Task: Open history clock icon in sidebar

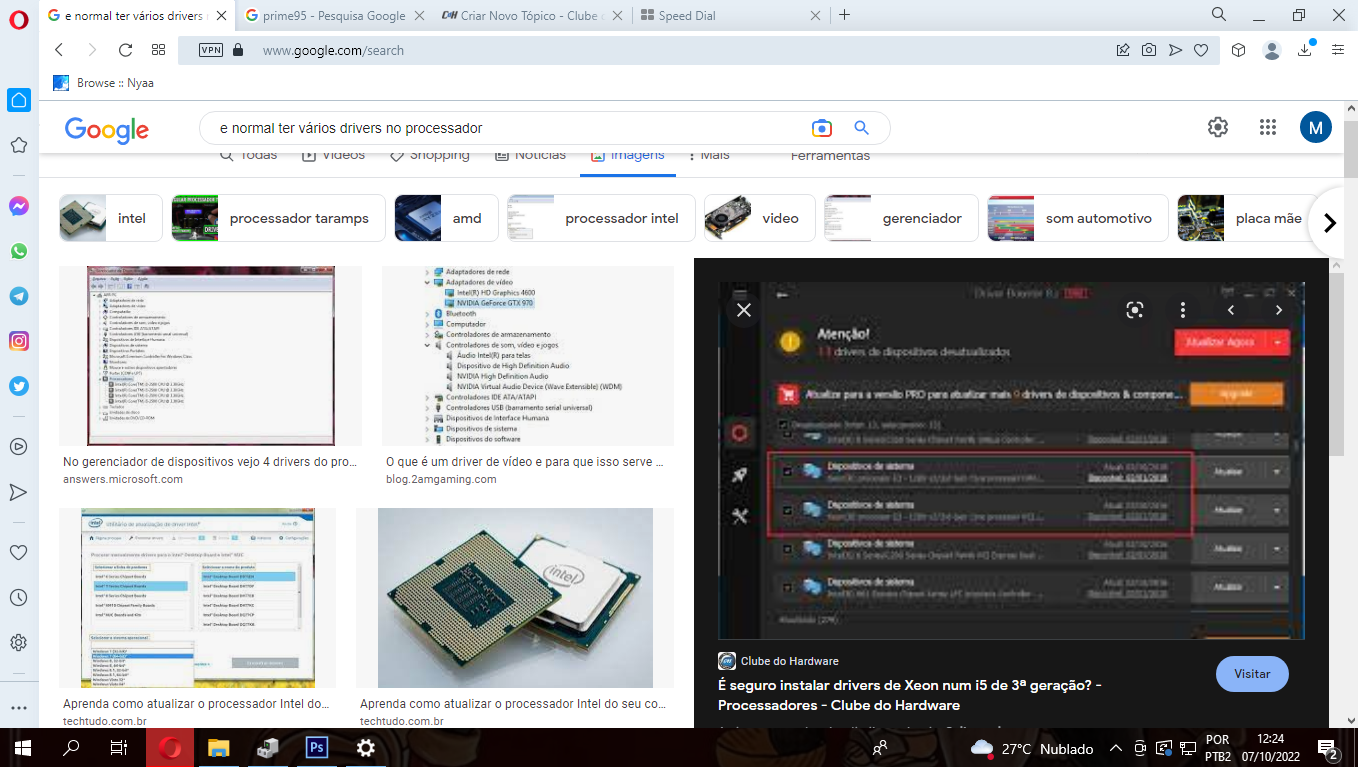Action: pyautogui.click(x=18, y=597)
